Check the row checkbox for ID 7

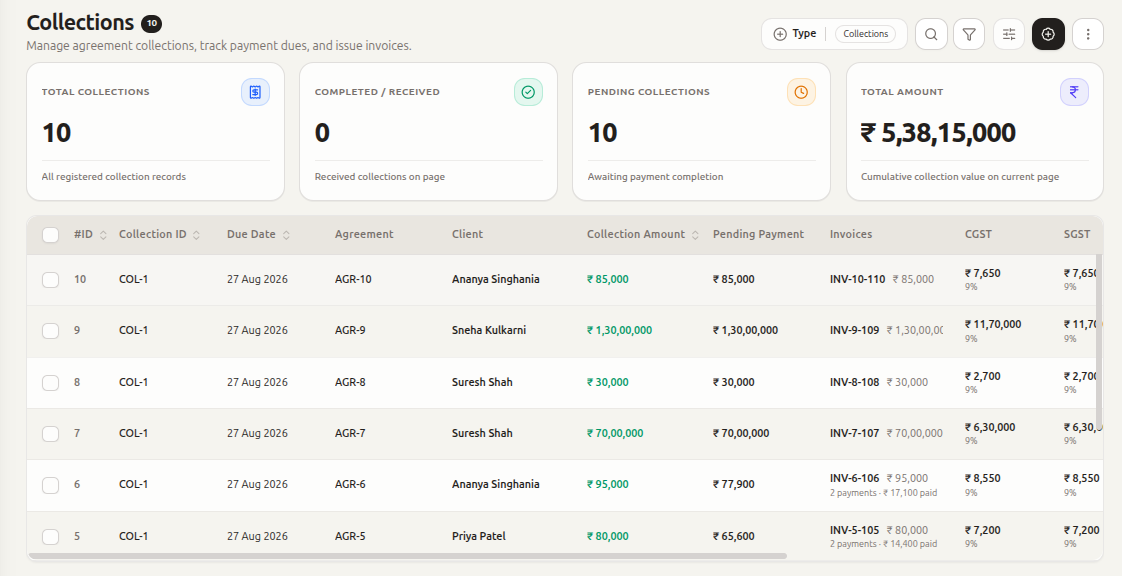coord(50,434)
